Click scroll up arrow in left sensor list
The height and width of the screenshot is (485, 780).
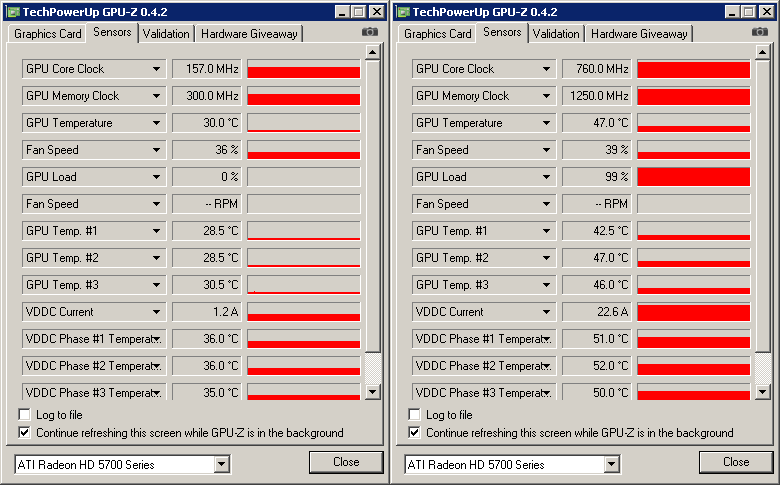point(373,52)
